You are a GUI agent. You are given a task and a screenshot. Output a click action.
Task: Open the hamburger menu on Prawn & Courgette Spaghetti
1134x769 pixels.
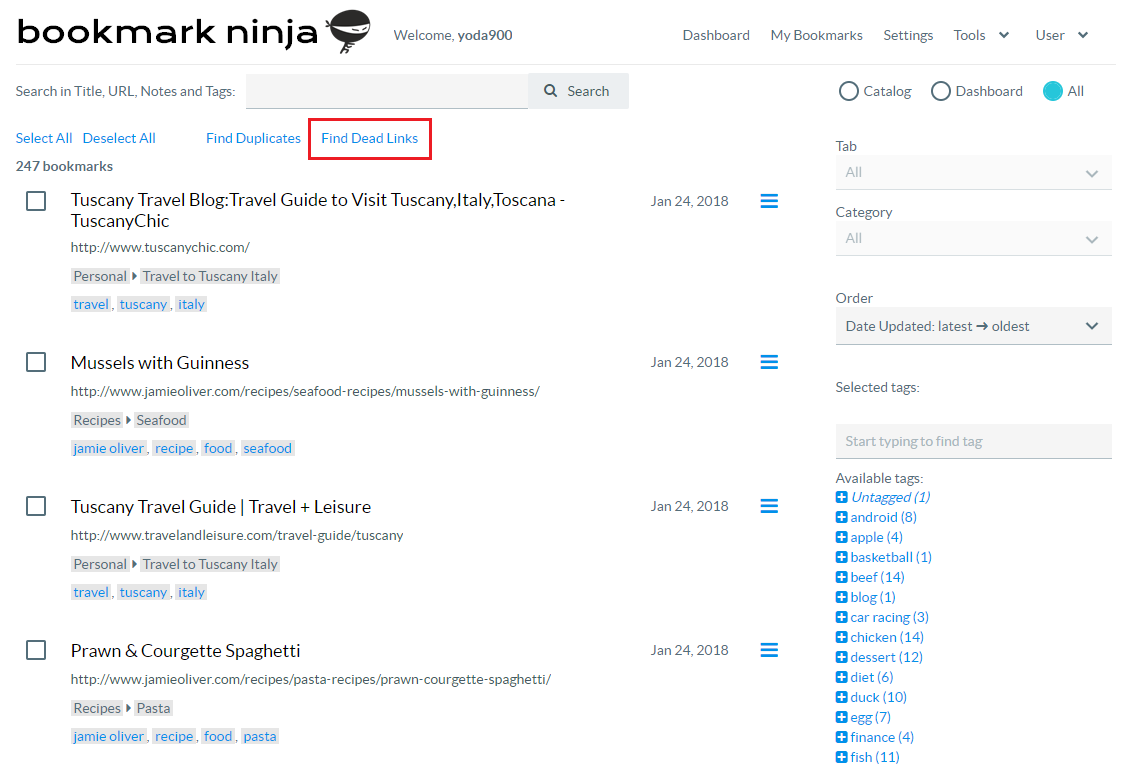[x=768, y=649]
